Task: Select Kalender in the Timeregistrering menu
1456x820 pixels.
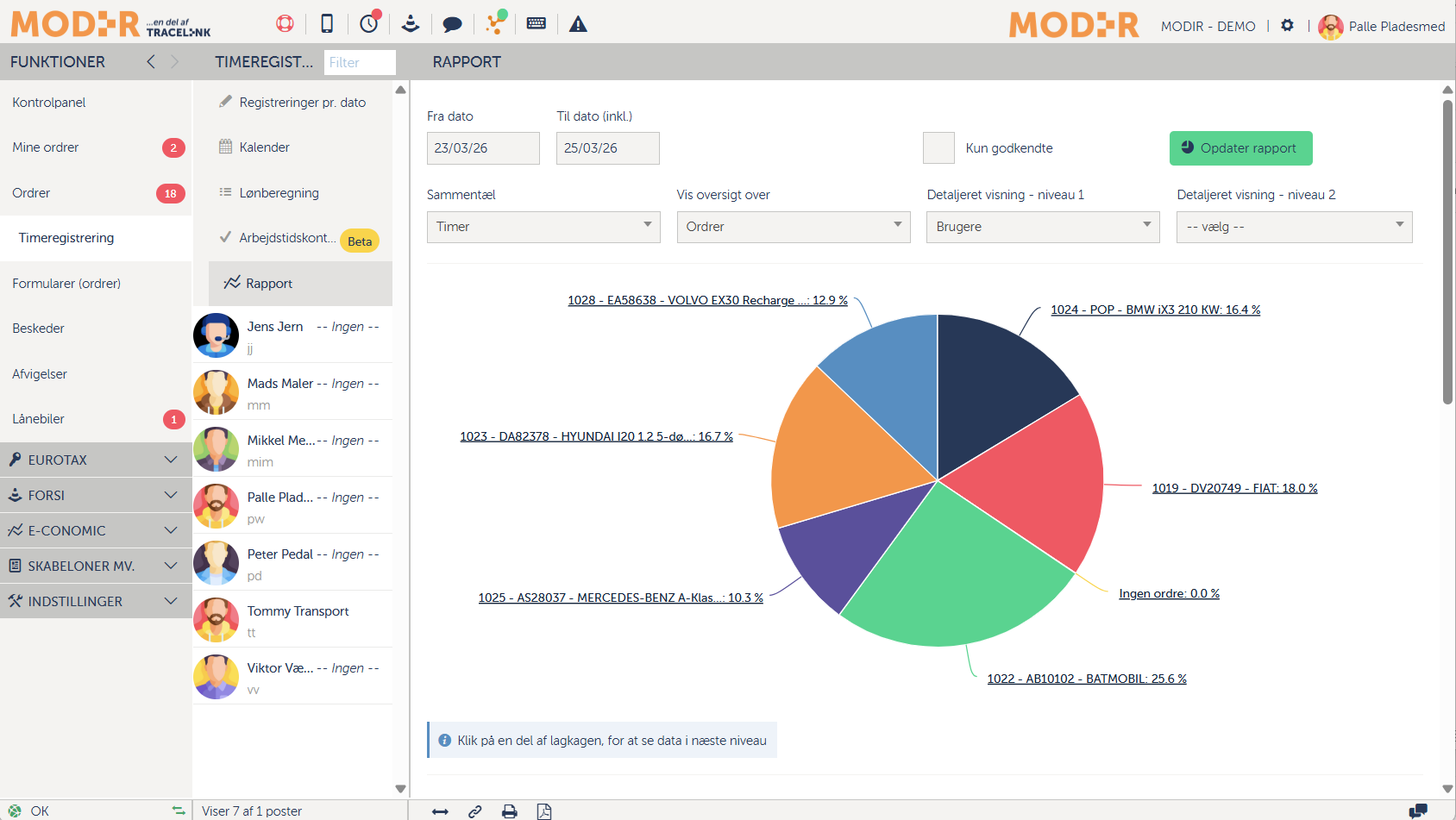Action: [x=264, y=147]
